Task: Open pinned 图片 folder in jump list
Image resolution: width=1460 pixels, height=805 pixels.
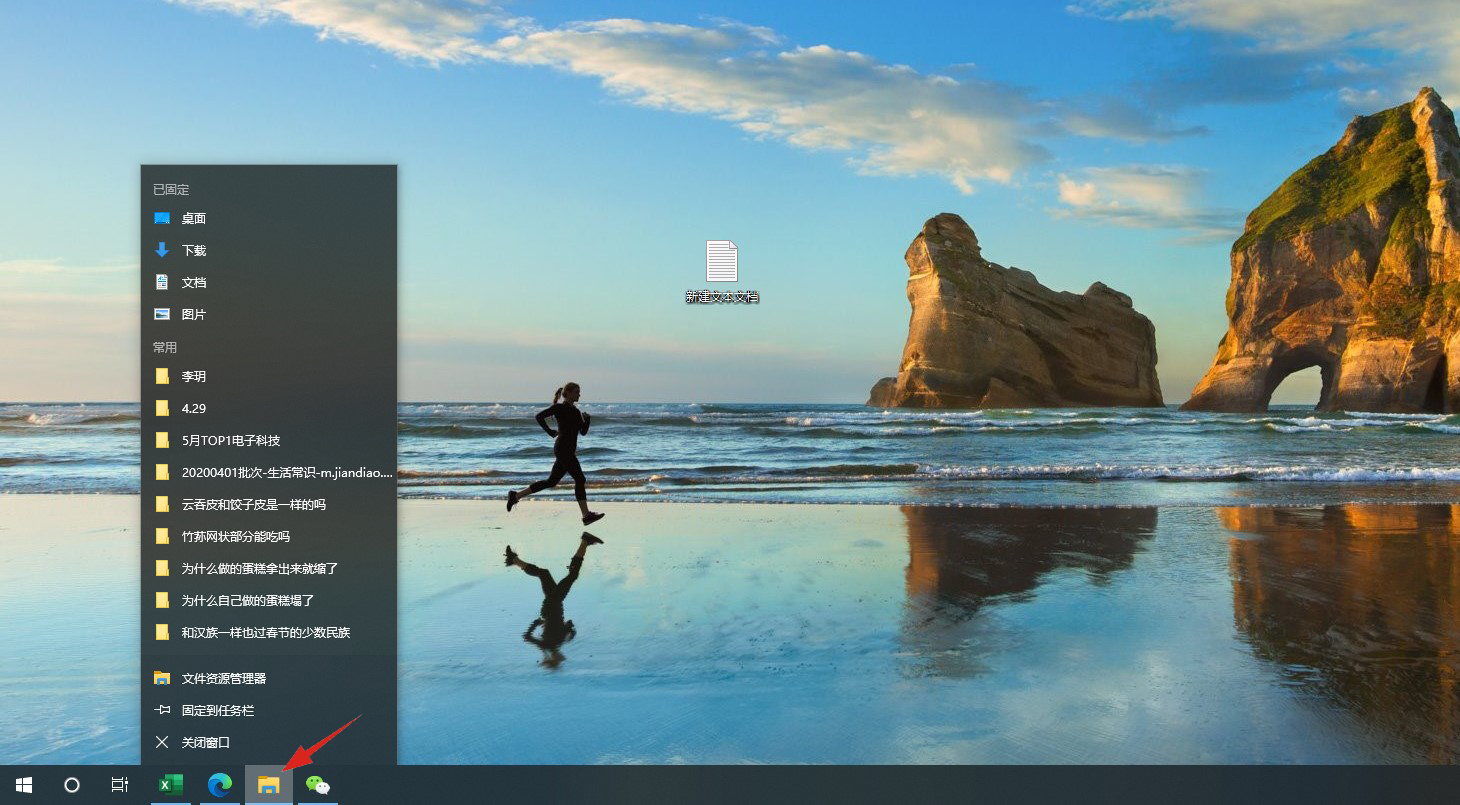Action: 269,314
